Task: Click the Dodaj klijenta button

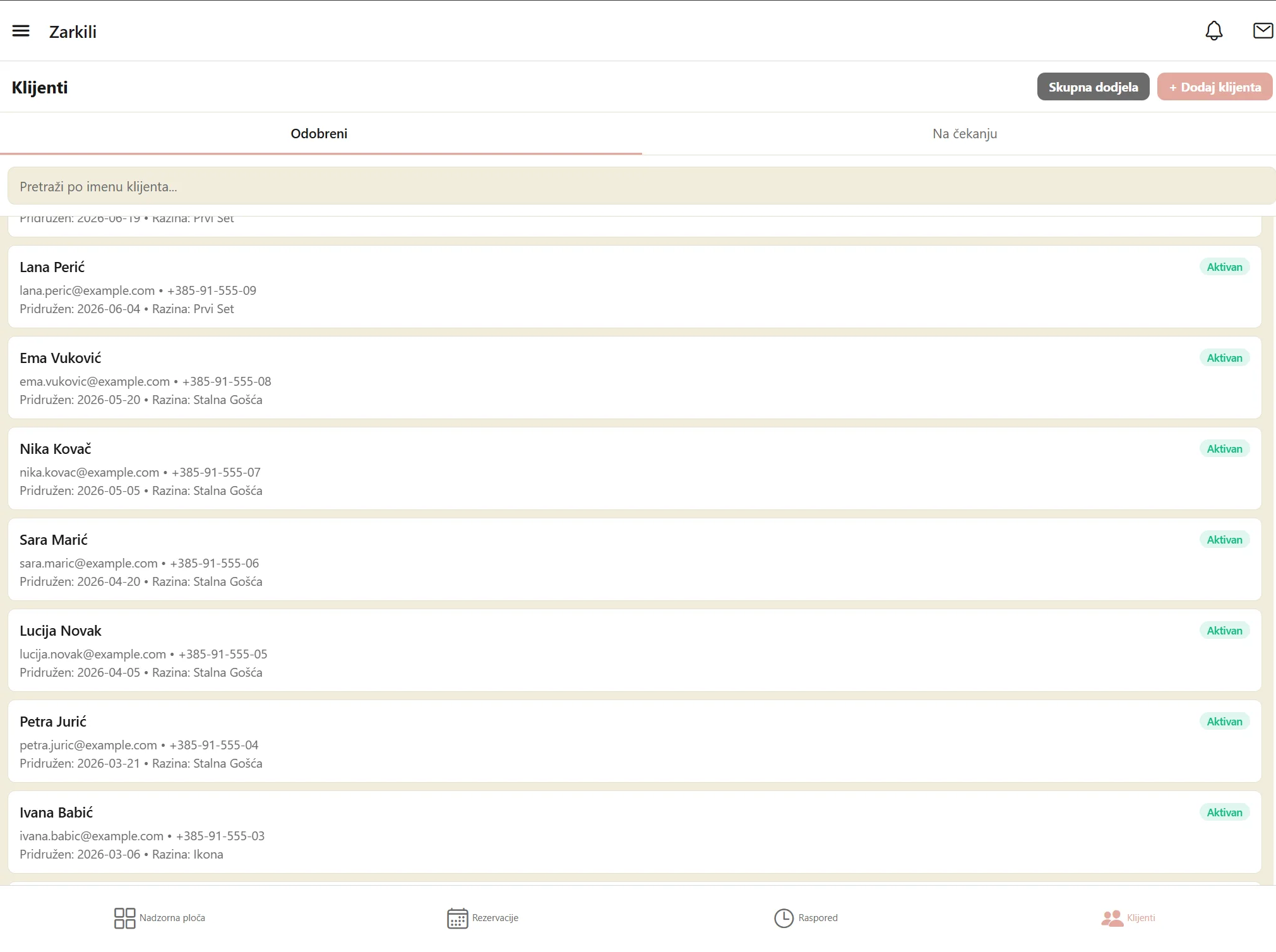Action: (1214, 86)
